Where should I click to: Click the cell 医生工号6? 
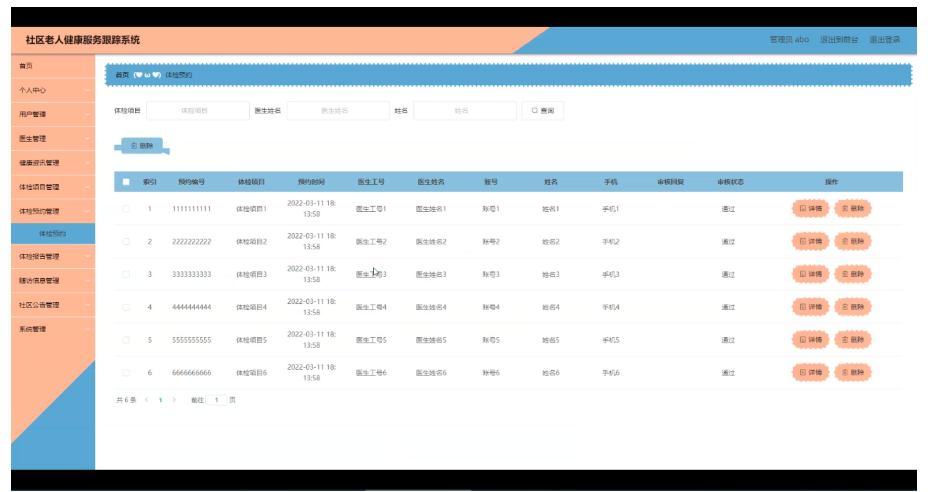pyautogui.click(x=371, y=373)
